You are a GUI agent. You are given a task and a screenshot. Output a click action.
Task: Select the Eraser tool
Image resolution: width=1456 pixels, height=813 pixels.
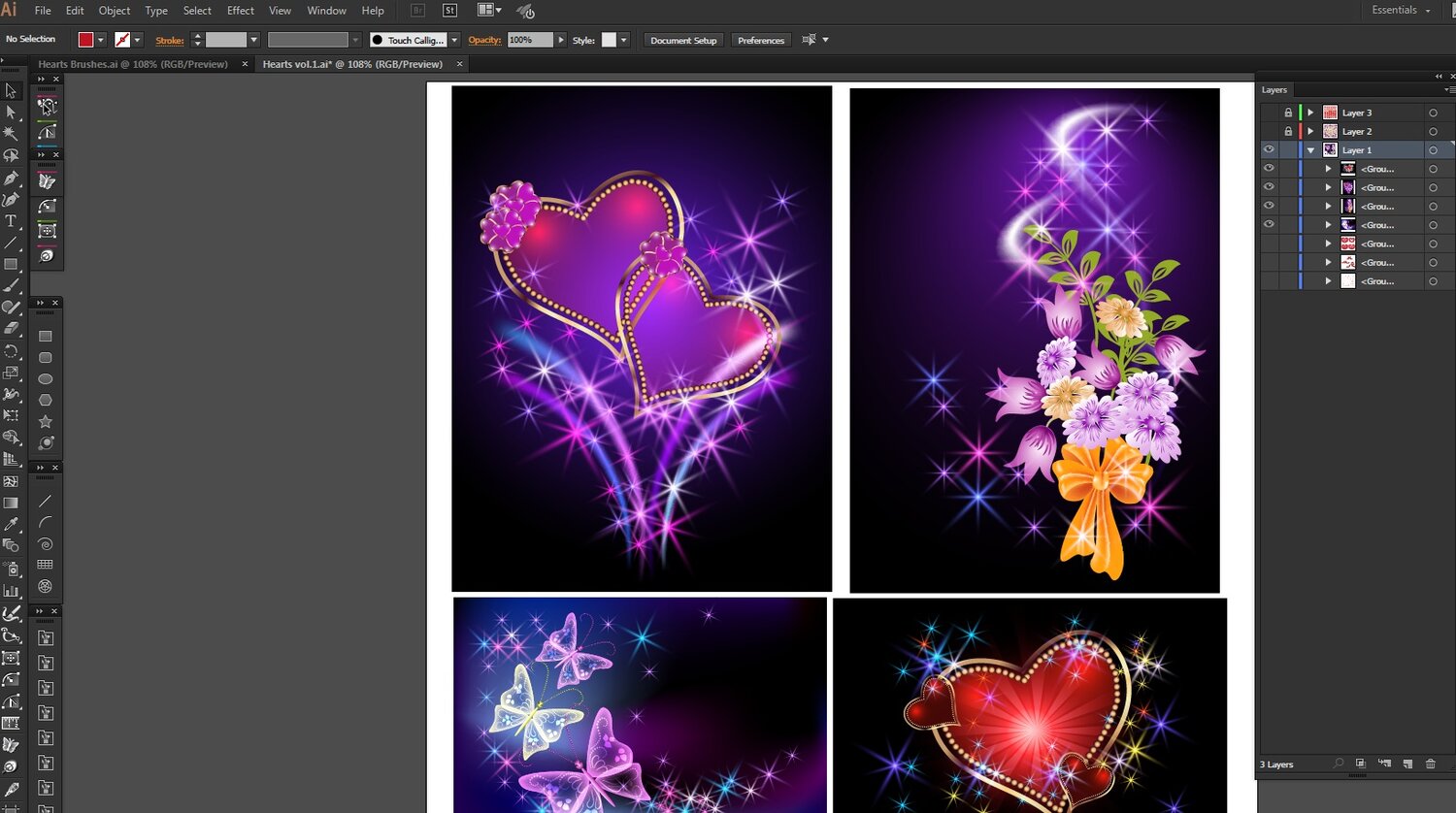tap(11, 329)
